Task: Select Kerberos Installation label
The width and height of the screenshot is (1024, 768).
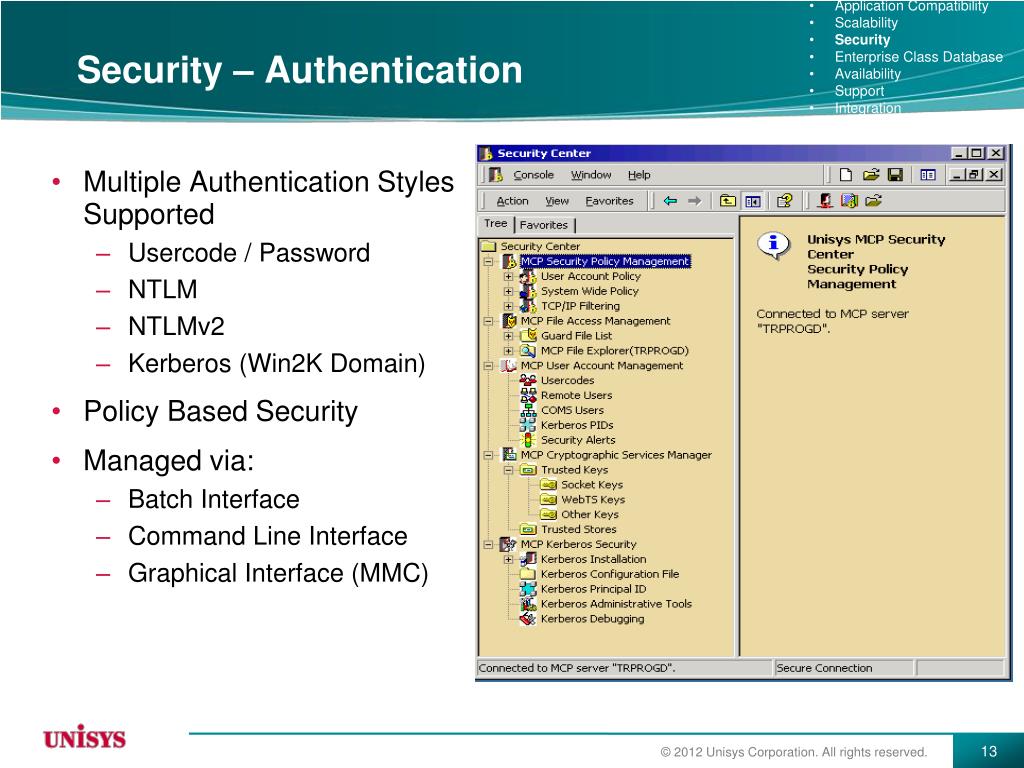Action: click(594, 559)
